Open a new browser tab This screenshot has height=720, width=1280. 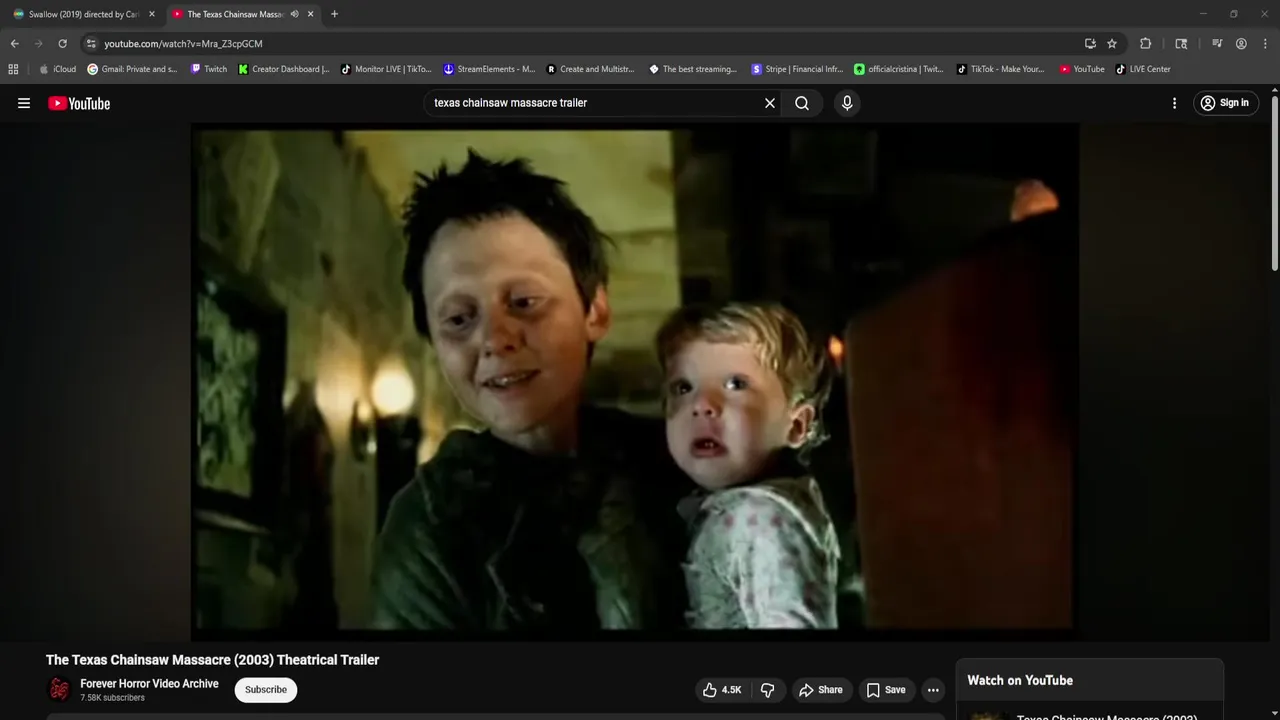click(x=334, y=14)
